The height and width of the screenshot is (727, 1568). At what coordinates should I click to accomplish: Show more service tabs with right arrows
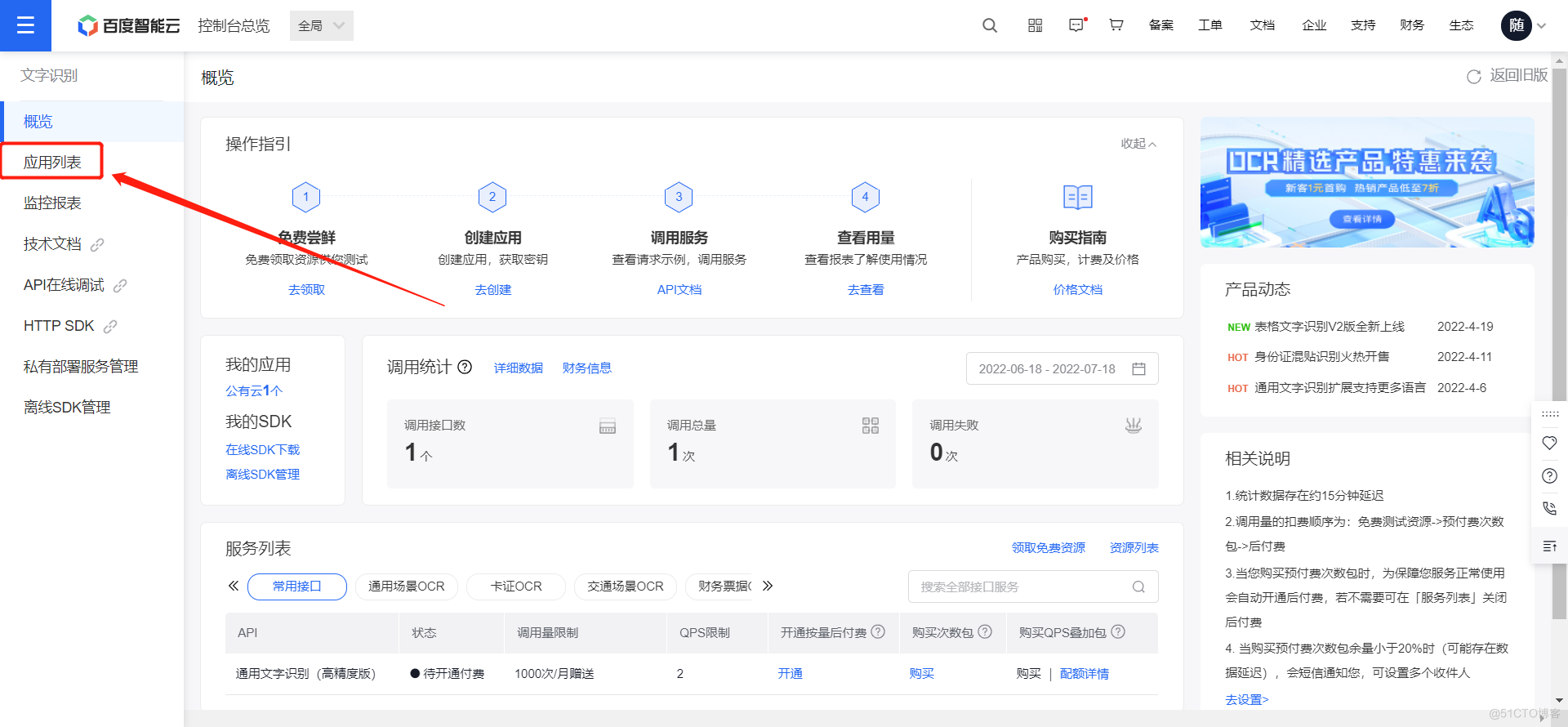[x=768, y=586]
